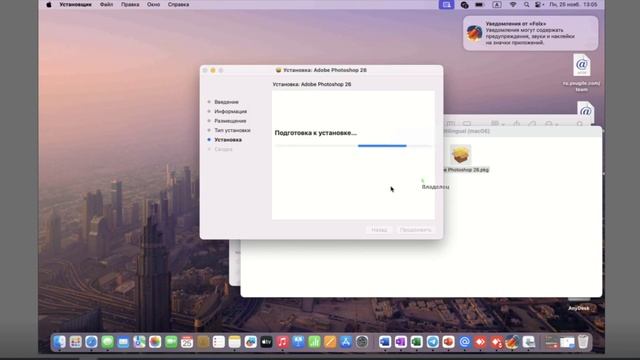Open Reminders in the Dock

point(219,342)
